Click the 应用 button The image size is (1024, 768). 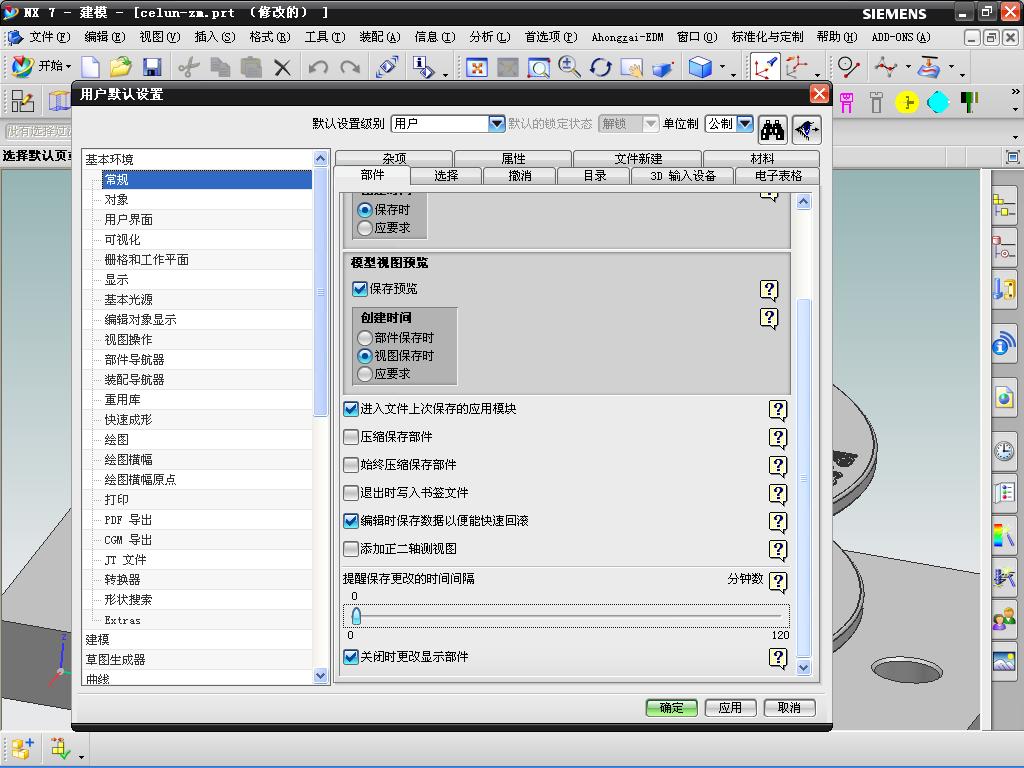pyautogui.click(x=730, y=708)
